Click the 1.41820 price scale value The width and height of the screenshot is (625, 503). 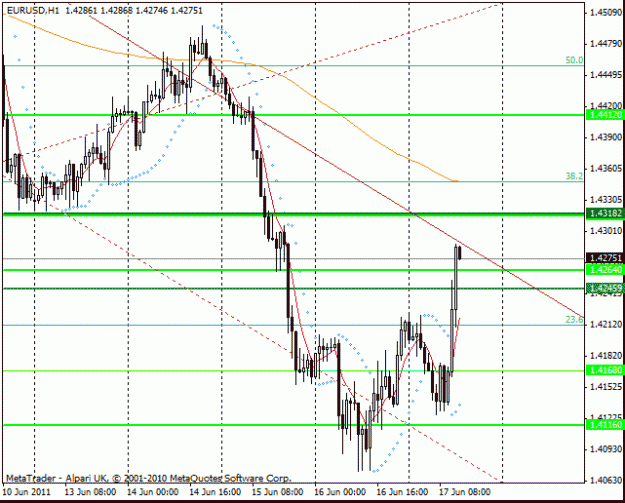pyautogui.click(x=606, y=356)
